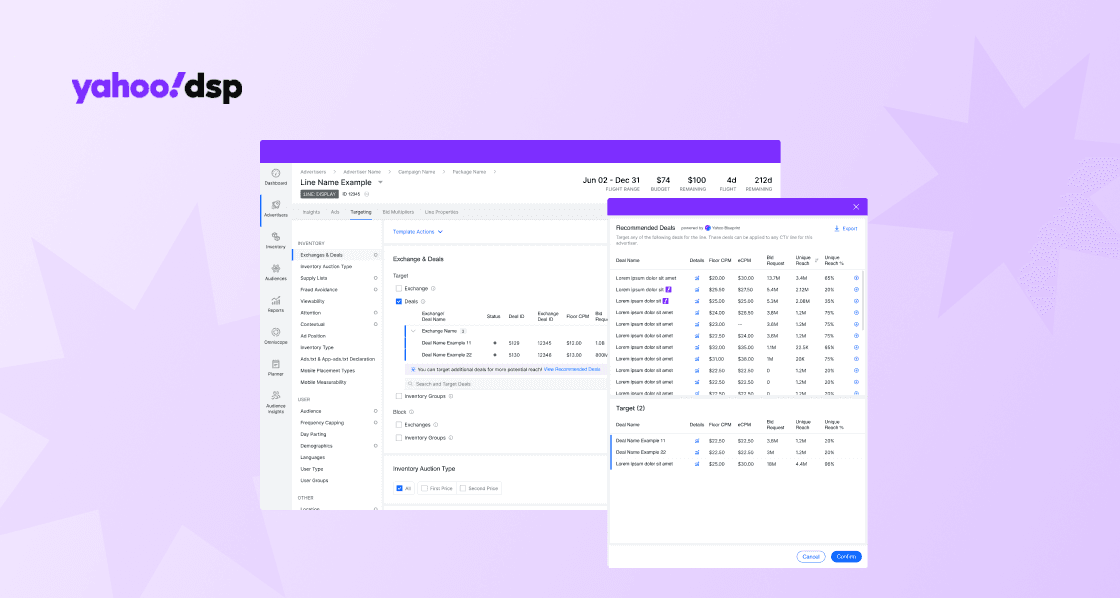Click the info icon next to Exchange checkbox
Image resolution: width=1120 pixels, height=598 pixels.
(433, 289)
